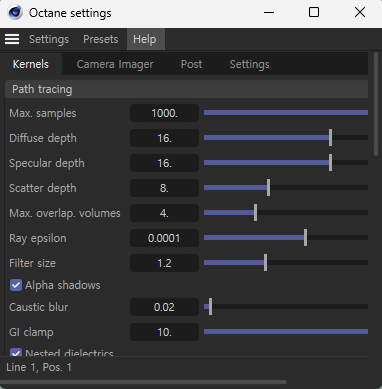
Task: Open the Presets menu
Action: click(101, 39)
